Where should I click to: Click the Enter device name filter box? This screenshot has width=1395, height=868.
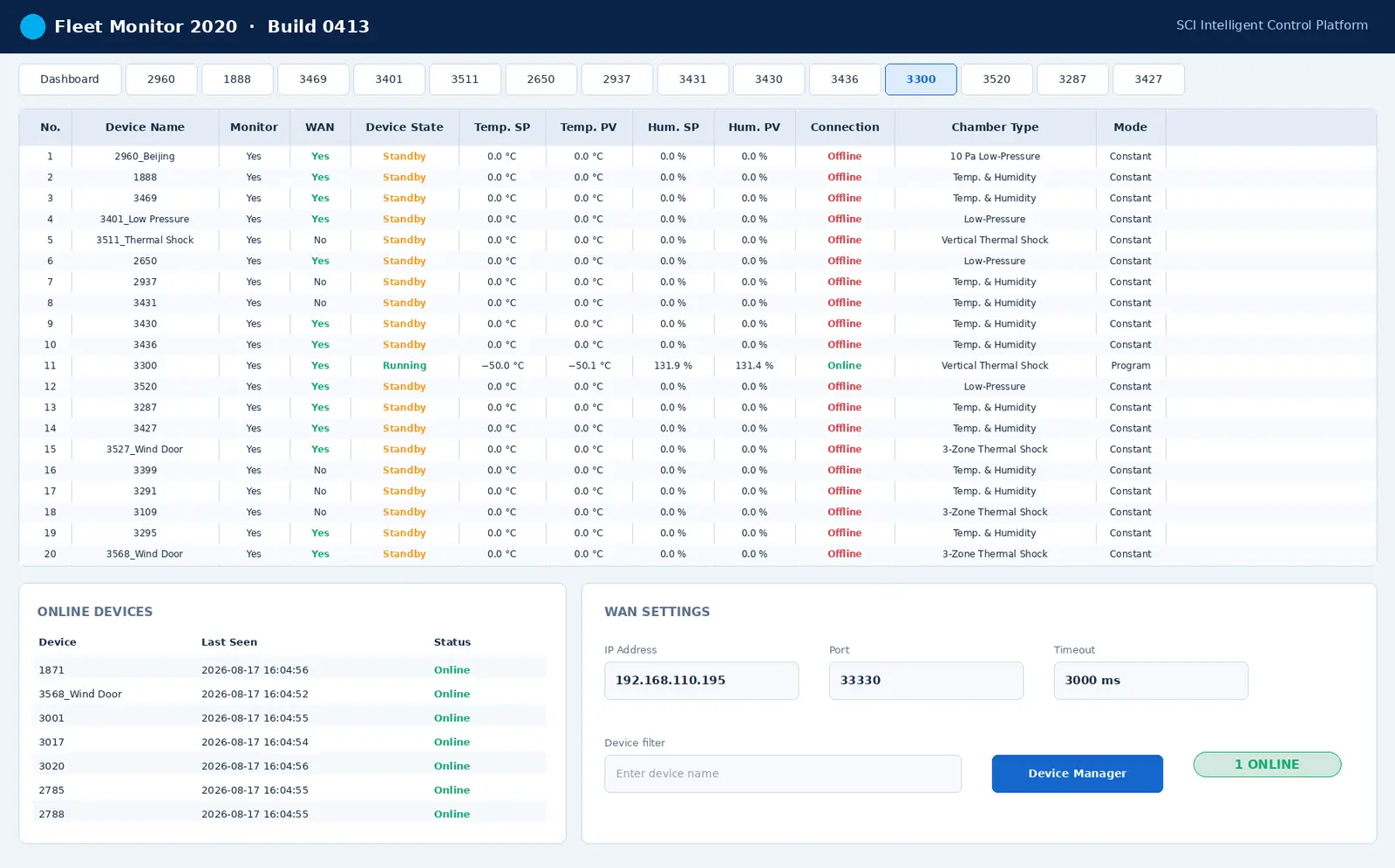pyautogui.click(x=783, y=774)
